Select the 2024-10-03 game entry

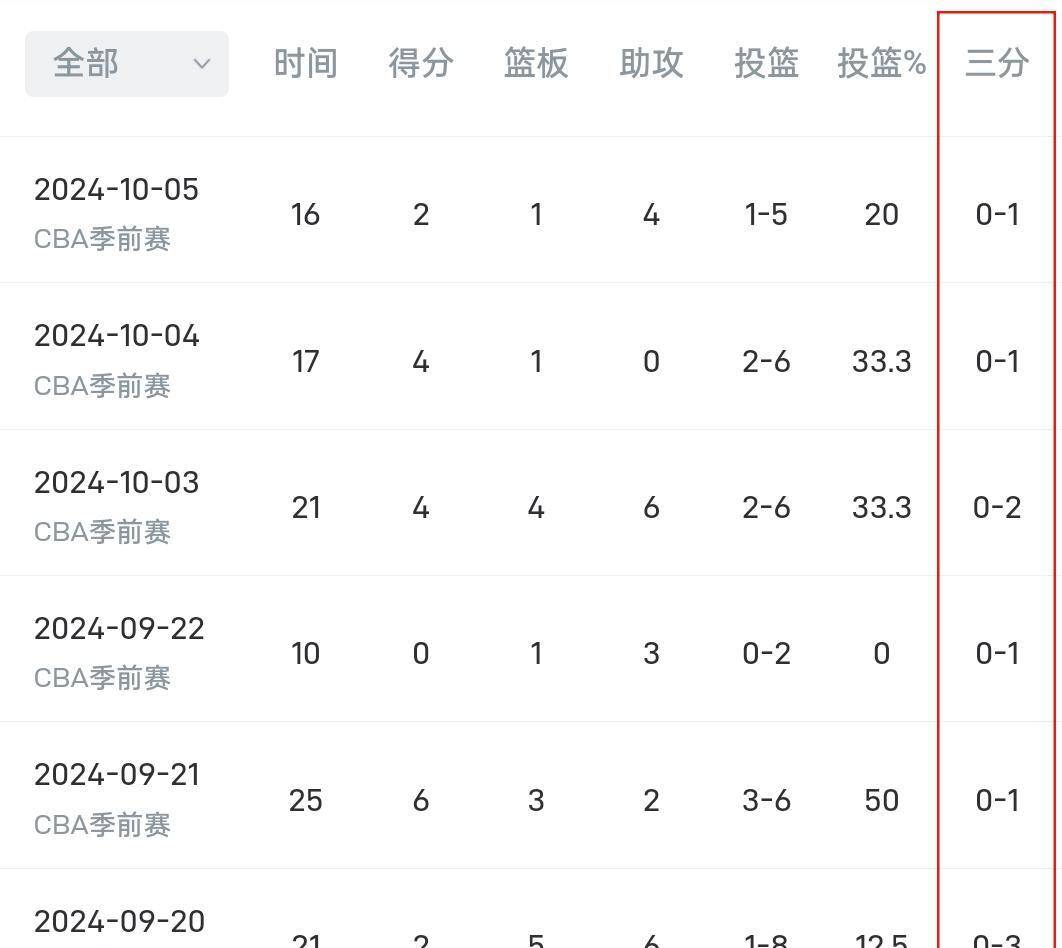[x=531, y=502]
